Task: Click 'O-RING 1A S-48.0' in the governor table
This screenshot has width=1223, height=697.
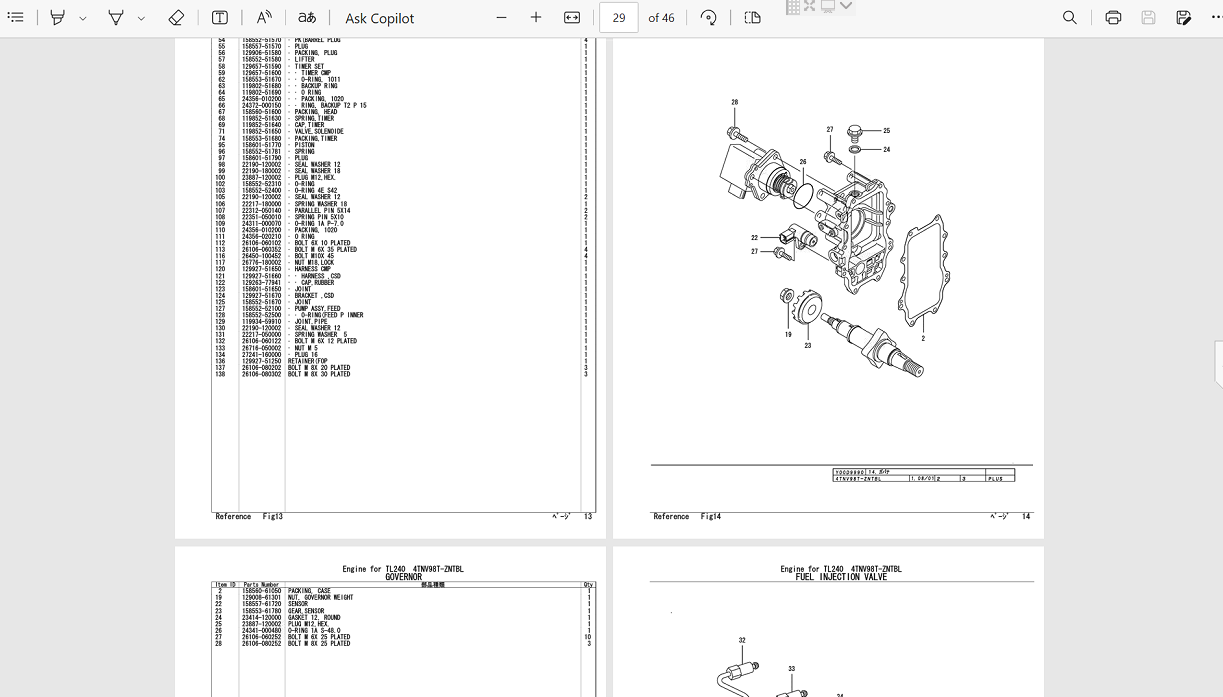Action: click(315, 631)
